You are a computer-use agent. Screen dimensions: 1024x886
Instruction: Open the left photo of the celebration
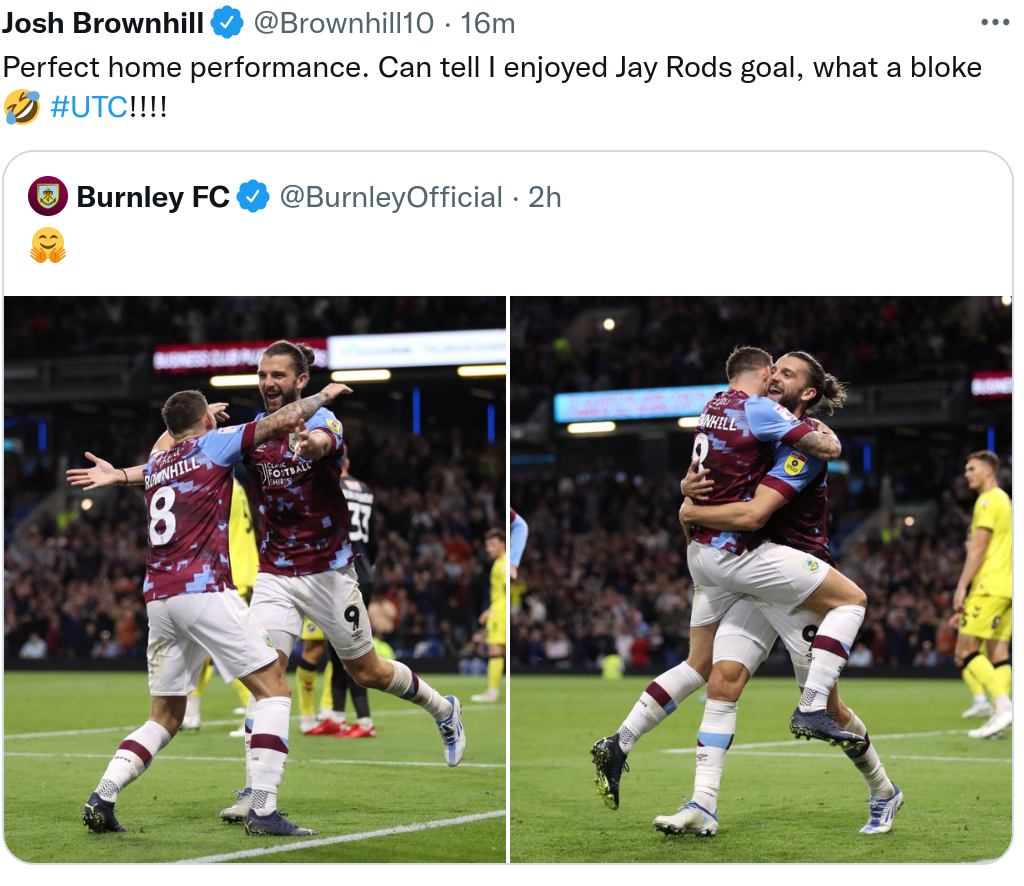click(x=255, y=580)
